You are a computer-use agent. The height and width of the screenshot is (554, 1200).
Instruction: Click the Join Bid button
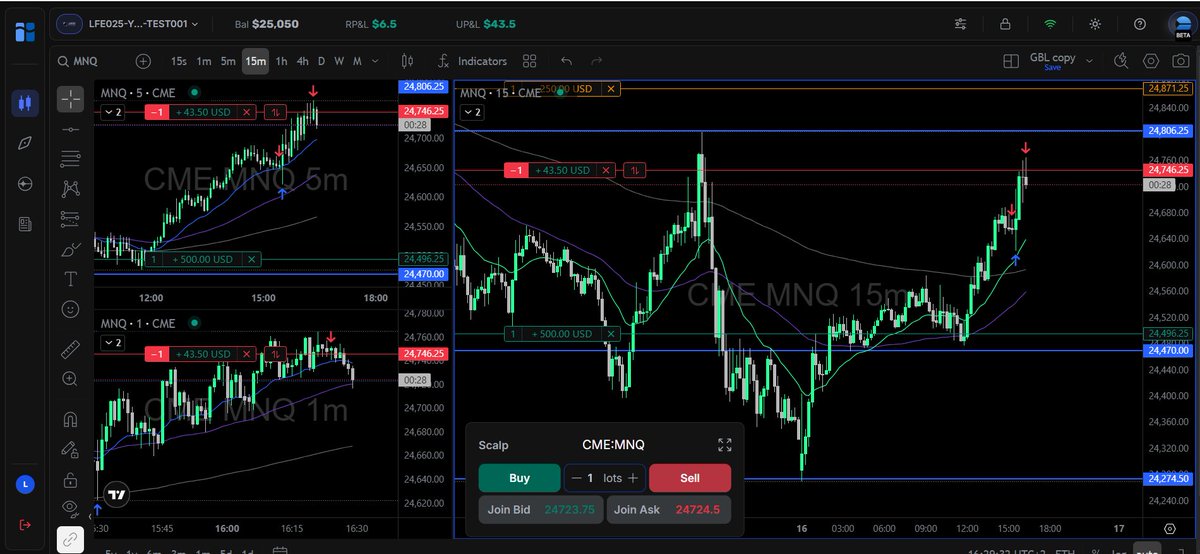point(541,510)
